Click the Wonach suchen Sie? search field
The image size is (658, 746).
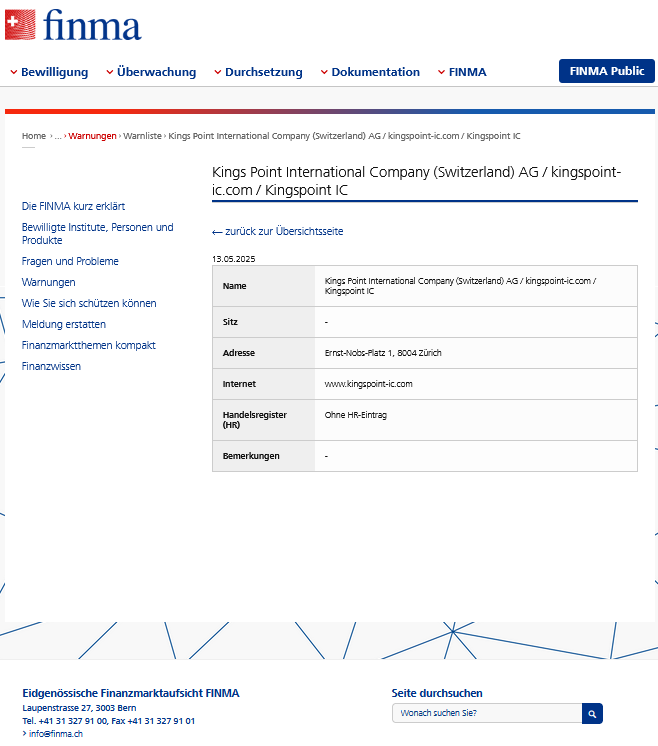487,713
